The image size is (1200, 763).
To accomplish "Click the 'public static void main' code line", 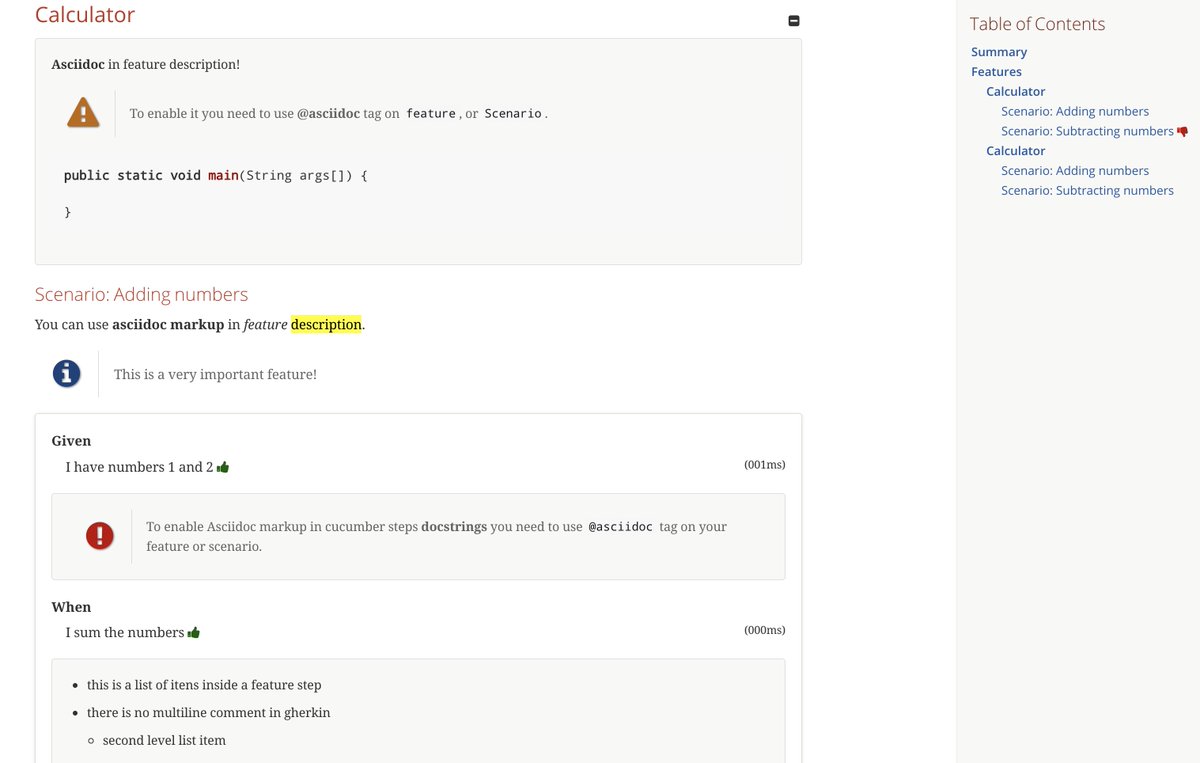I will click(216, 175).
